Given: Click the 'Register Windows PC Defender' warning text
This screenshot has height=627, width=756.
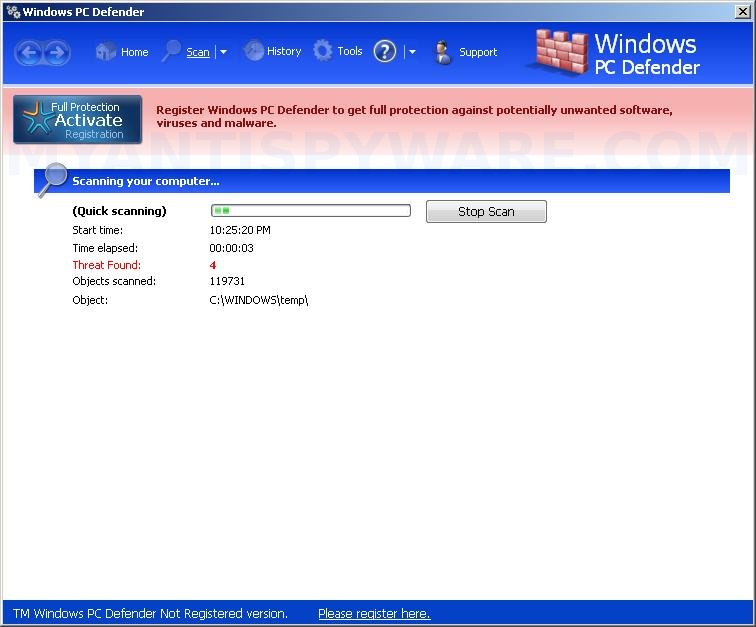Looking at the screenshot, I should pos(414,116).
